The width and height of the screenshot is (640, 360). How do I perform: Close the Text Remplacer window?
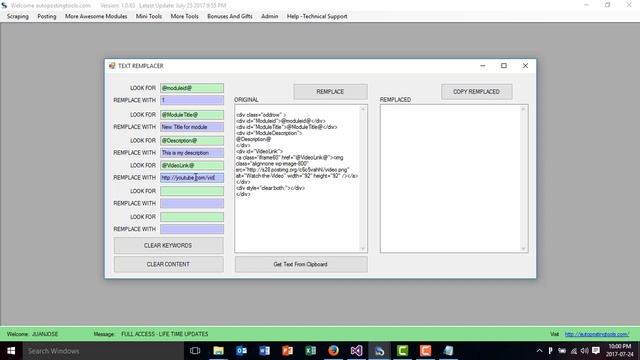click(x=525, y=66)
